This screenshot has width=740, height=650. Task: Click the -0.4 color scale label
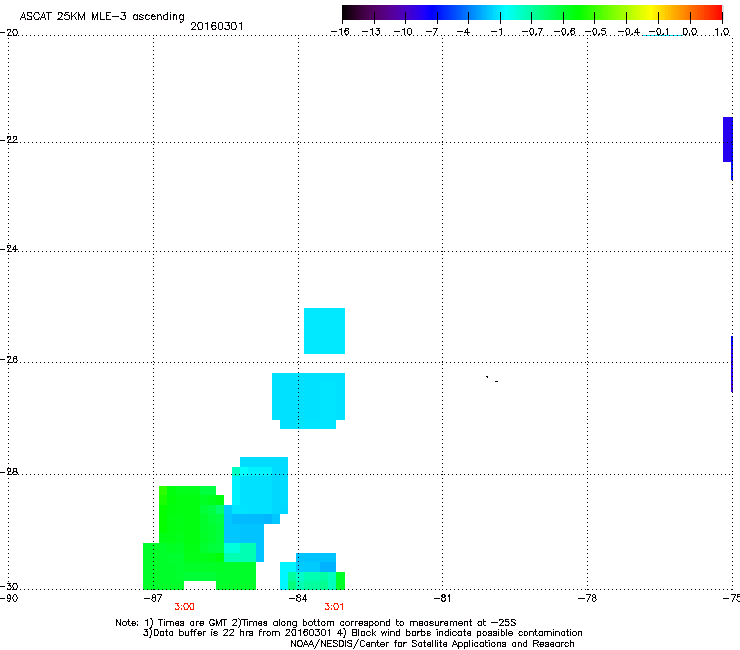click(628, 32)
